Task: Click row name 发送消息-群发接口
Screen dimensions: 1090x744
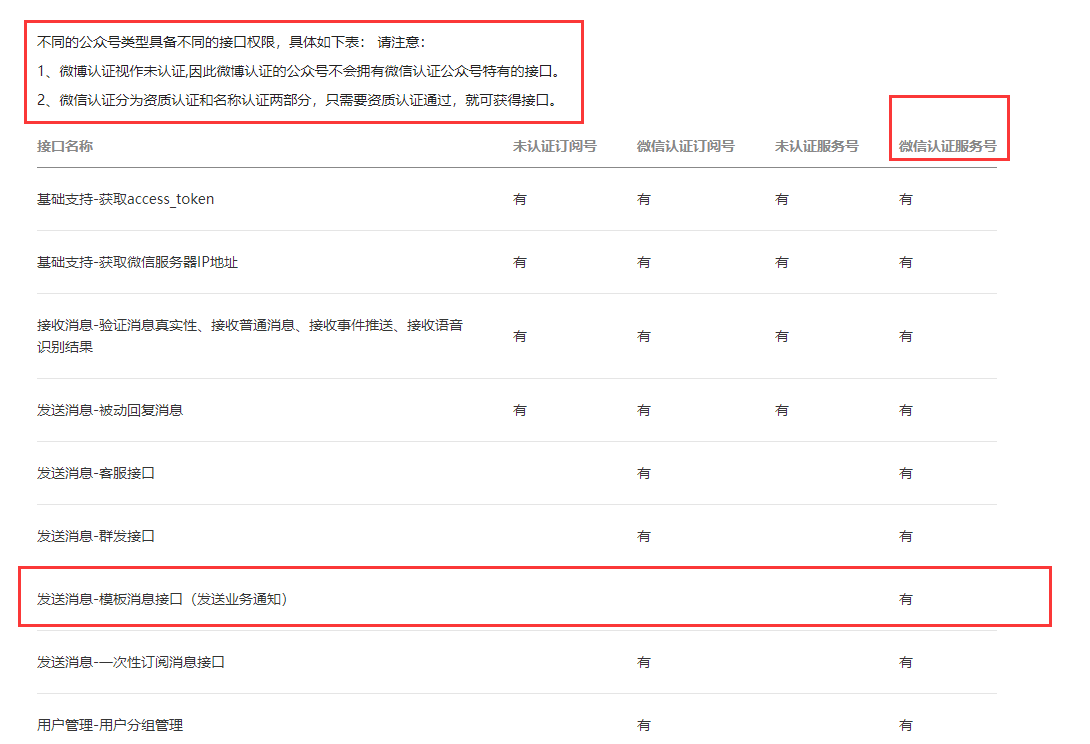Action: click(x=96, y=536)
